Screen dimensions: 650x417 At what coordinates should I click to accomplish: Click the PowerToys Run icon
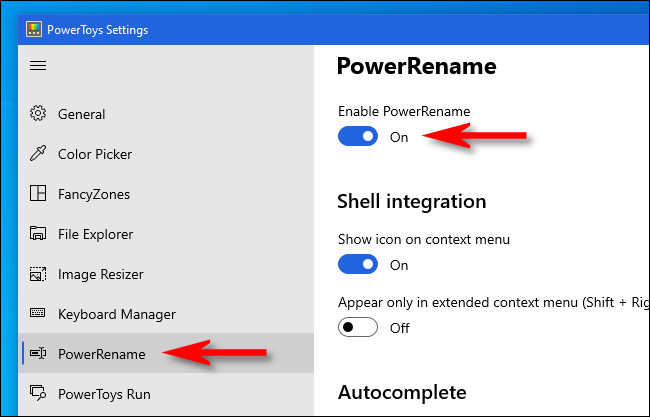click(x=38, y=394)
